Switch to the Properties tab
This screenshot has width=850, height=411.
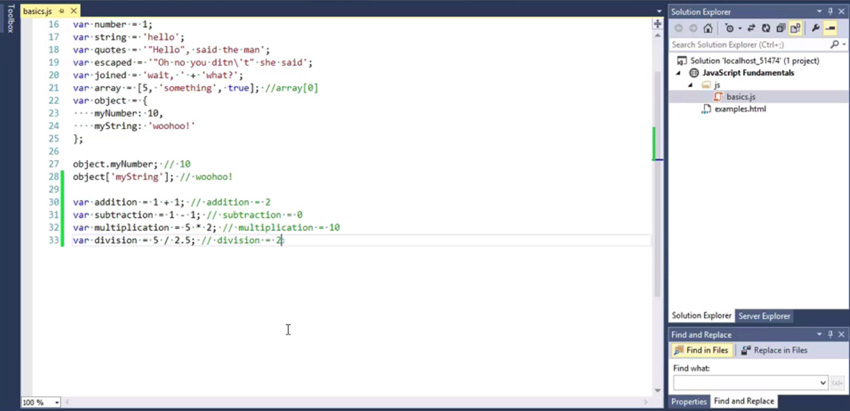tap(689, 401)
